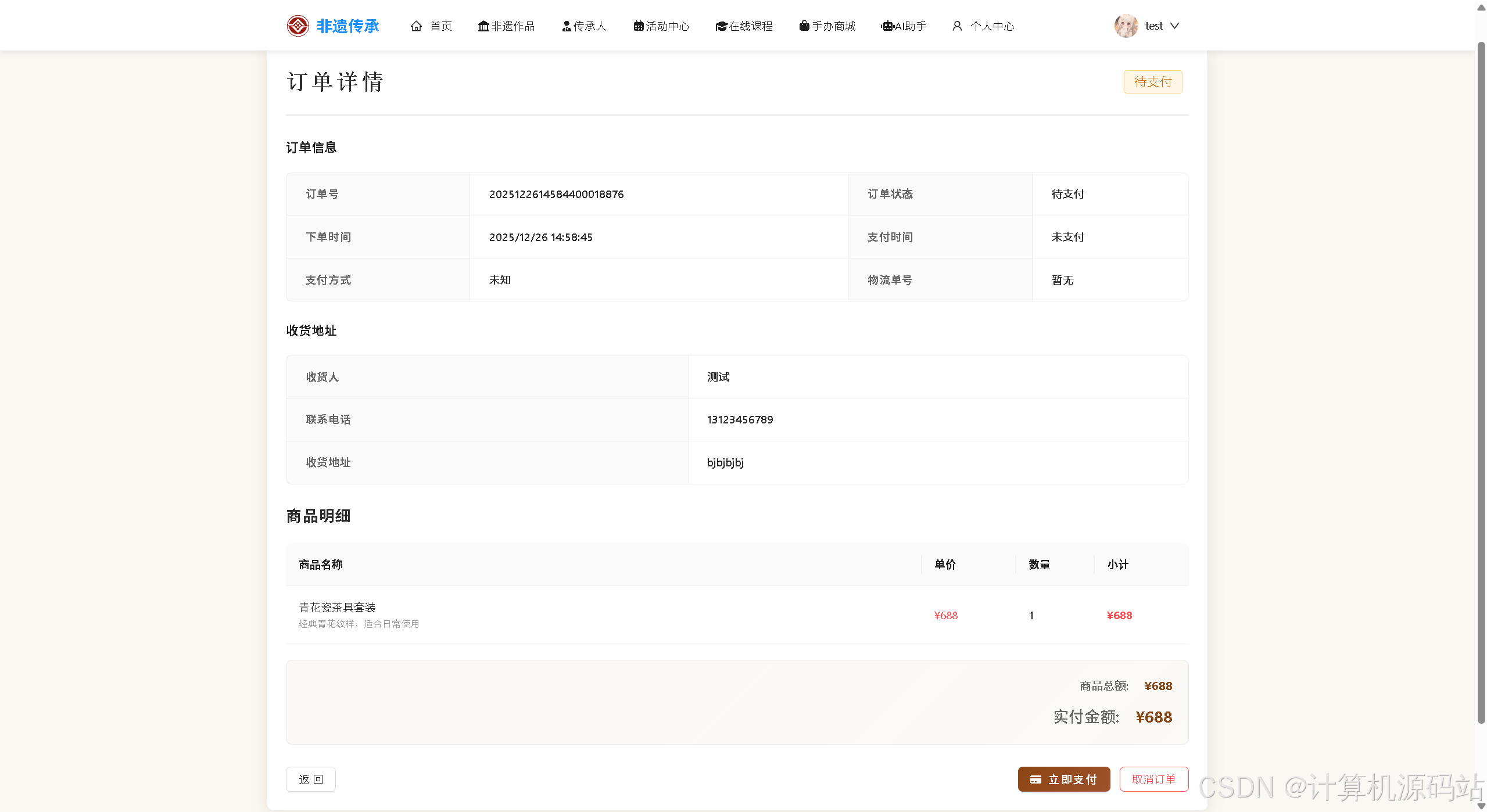Click the 非遗传承 site title text
Screen dimensions: 1487x812
347,26
